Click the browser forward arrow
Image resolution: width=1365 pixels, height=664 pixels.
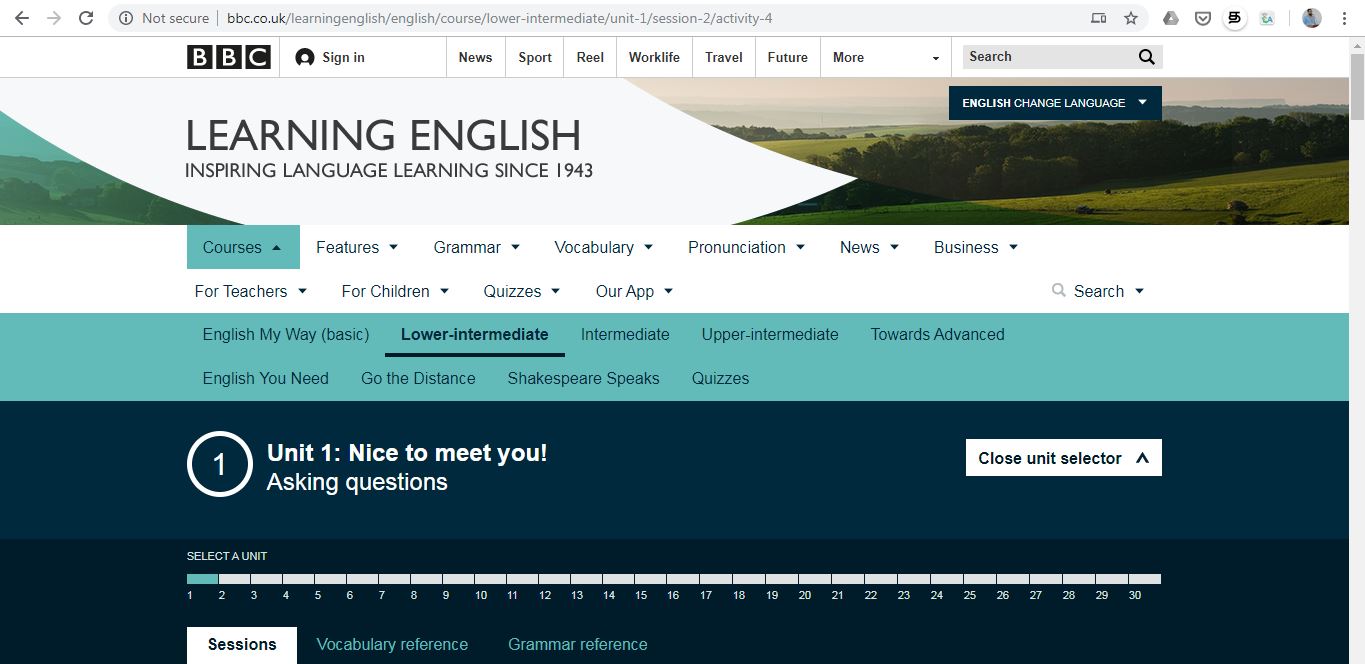tap(54, 18)
